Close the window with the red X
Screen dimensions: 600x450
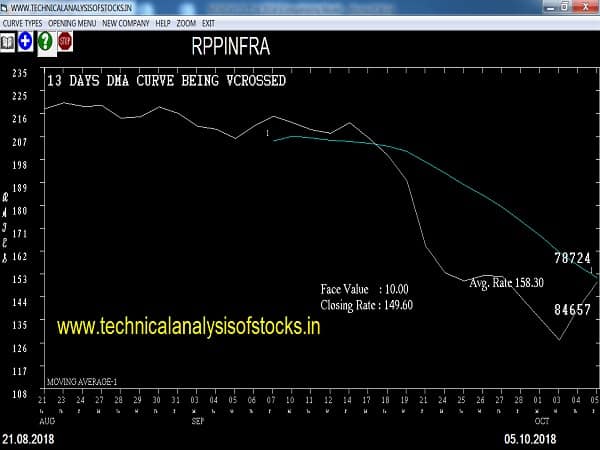tap(588, 7)
